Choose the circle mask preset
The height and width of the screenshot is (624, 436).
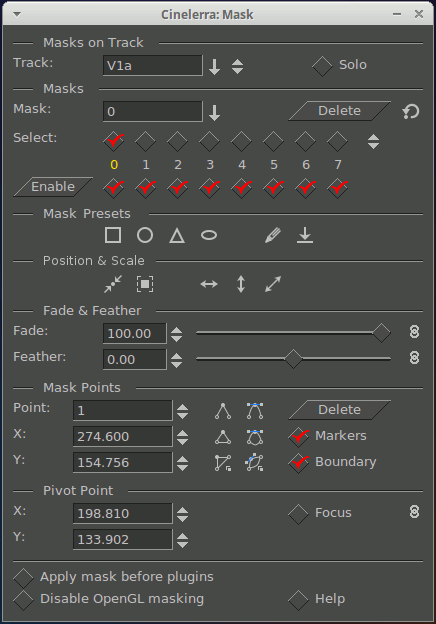(145, 235)
